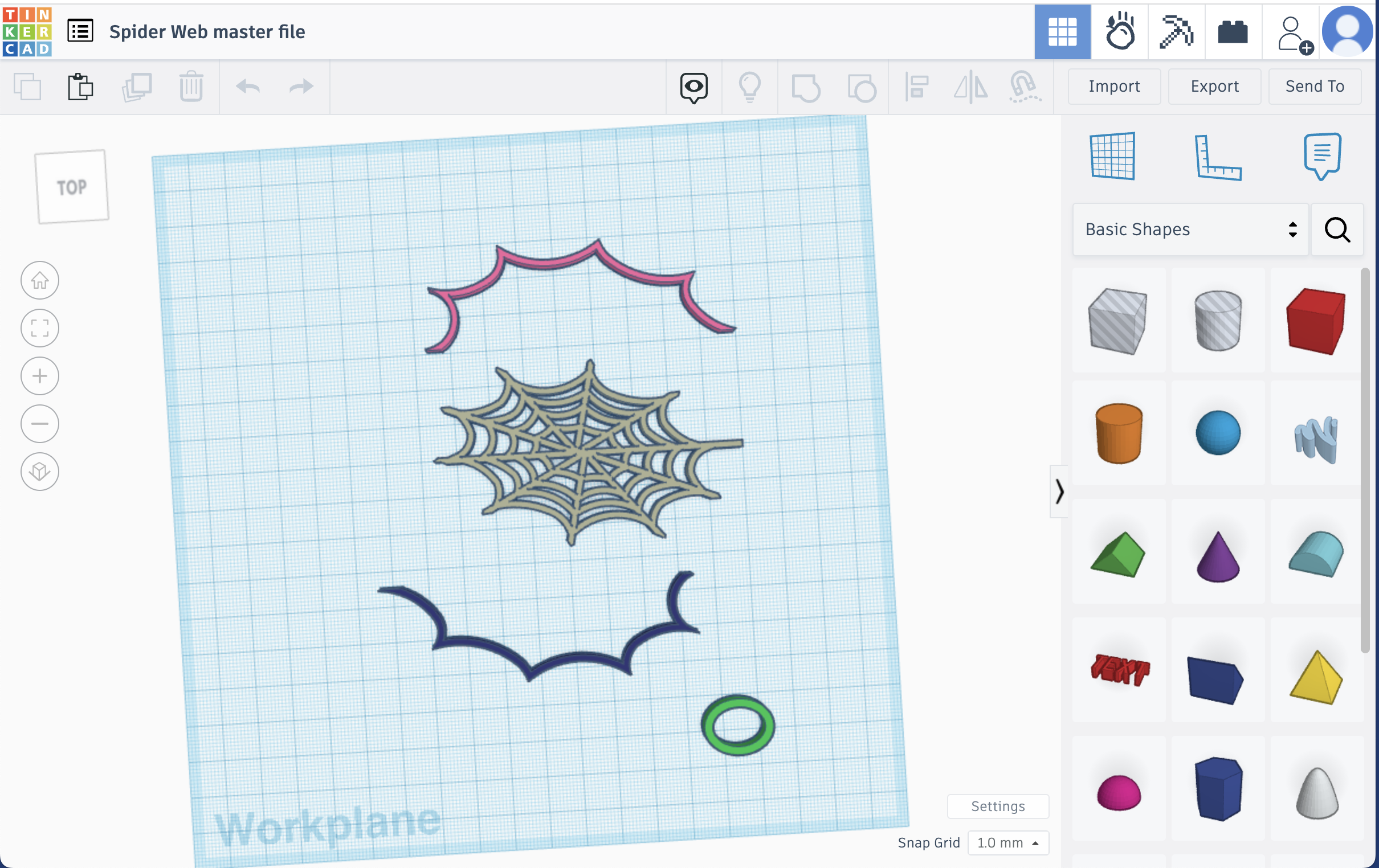The width and height of the screenshot is (1379, 868).
Task: Click the Home view button
Action: (x=39, y=281)
